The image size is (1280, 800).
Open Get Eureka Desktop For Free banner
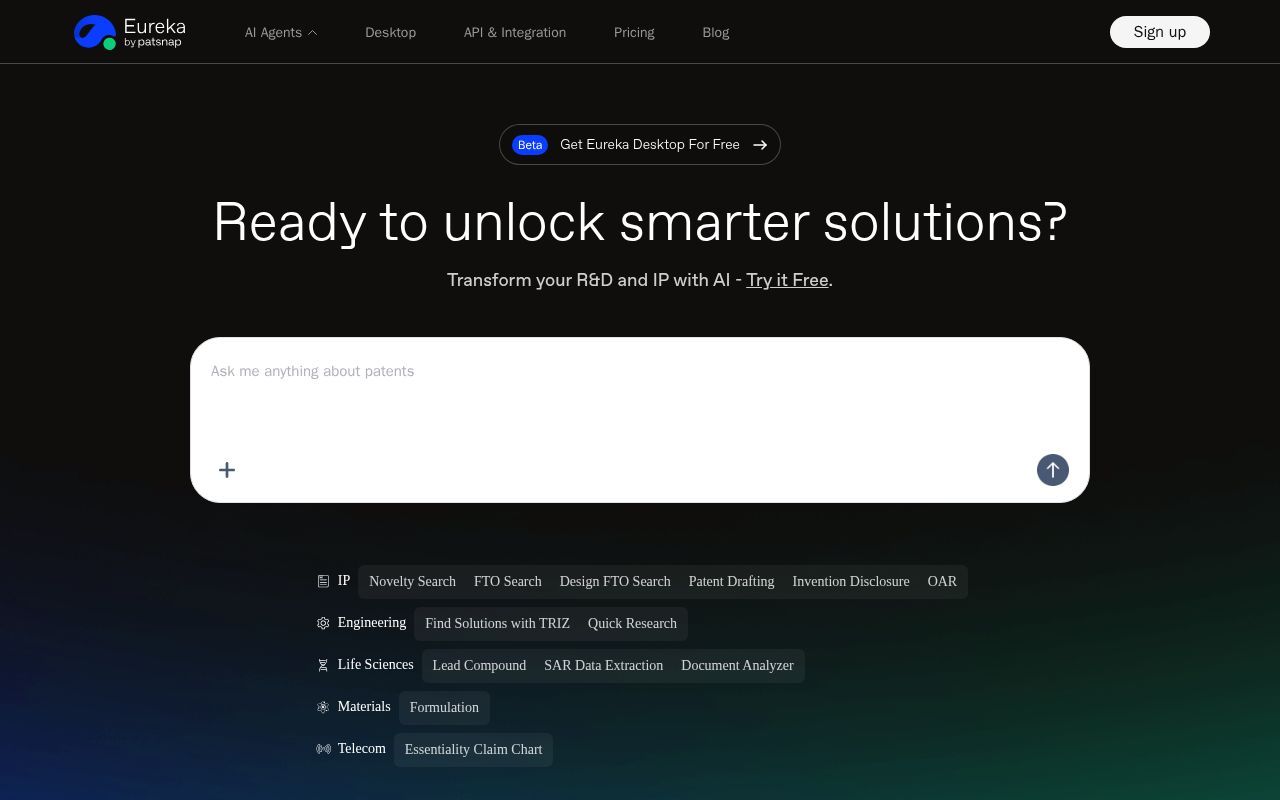point(640,145)
